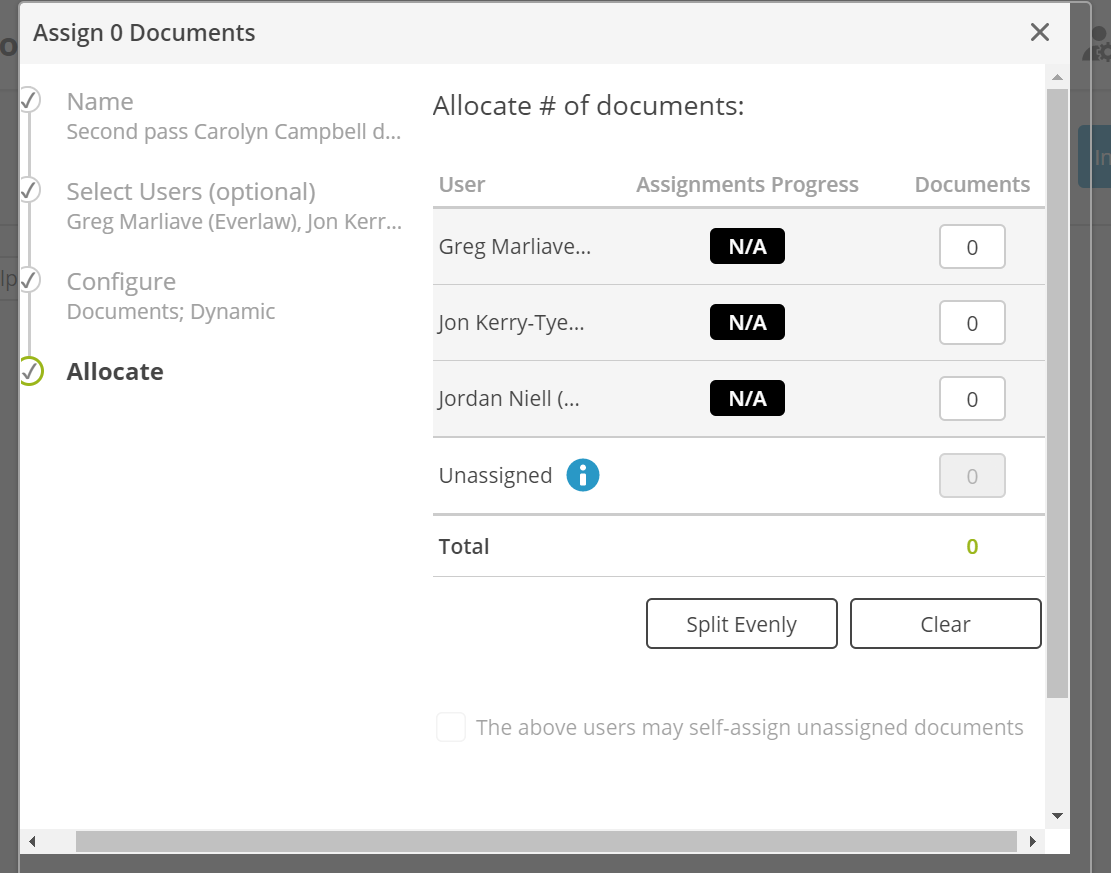Click the horizontal scrollbar thumb
The height and width of the screenshot is (873, 1111).
pos(546,841)
